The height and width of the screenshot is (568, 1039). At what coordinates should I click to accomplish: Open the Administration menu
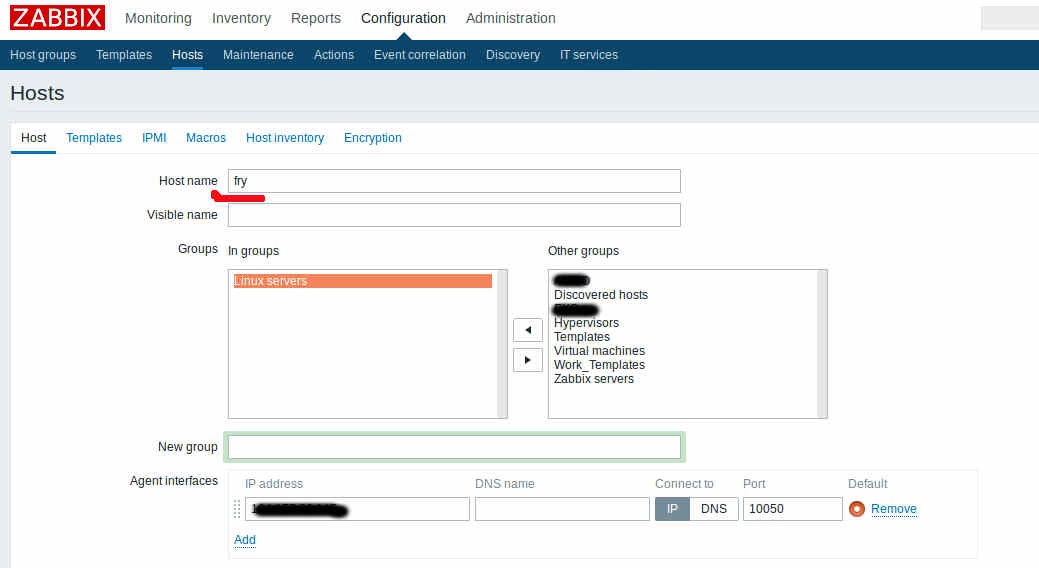[x=510, y=18]
